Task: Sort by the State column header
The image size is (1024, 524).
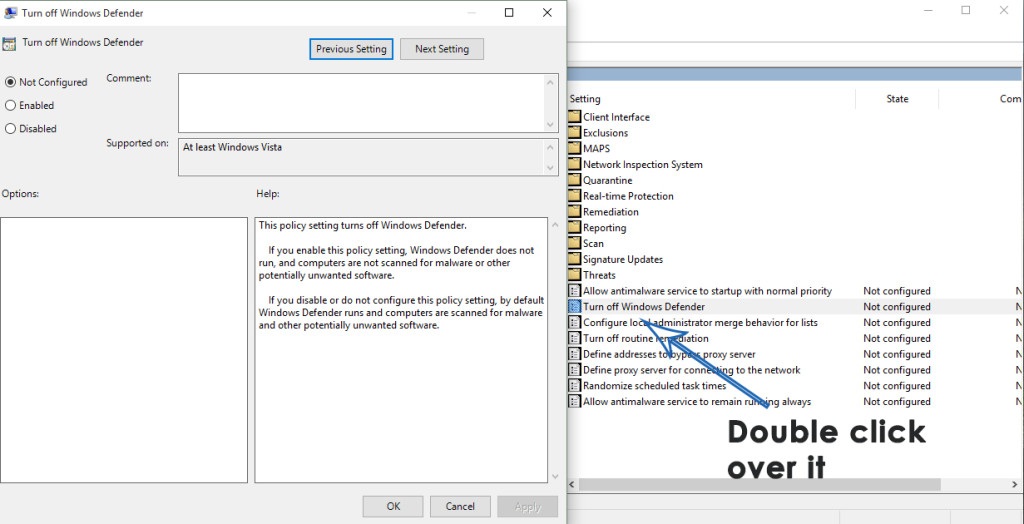Action: pos(897,99)
